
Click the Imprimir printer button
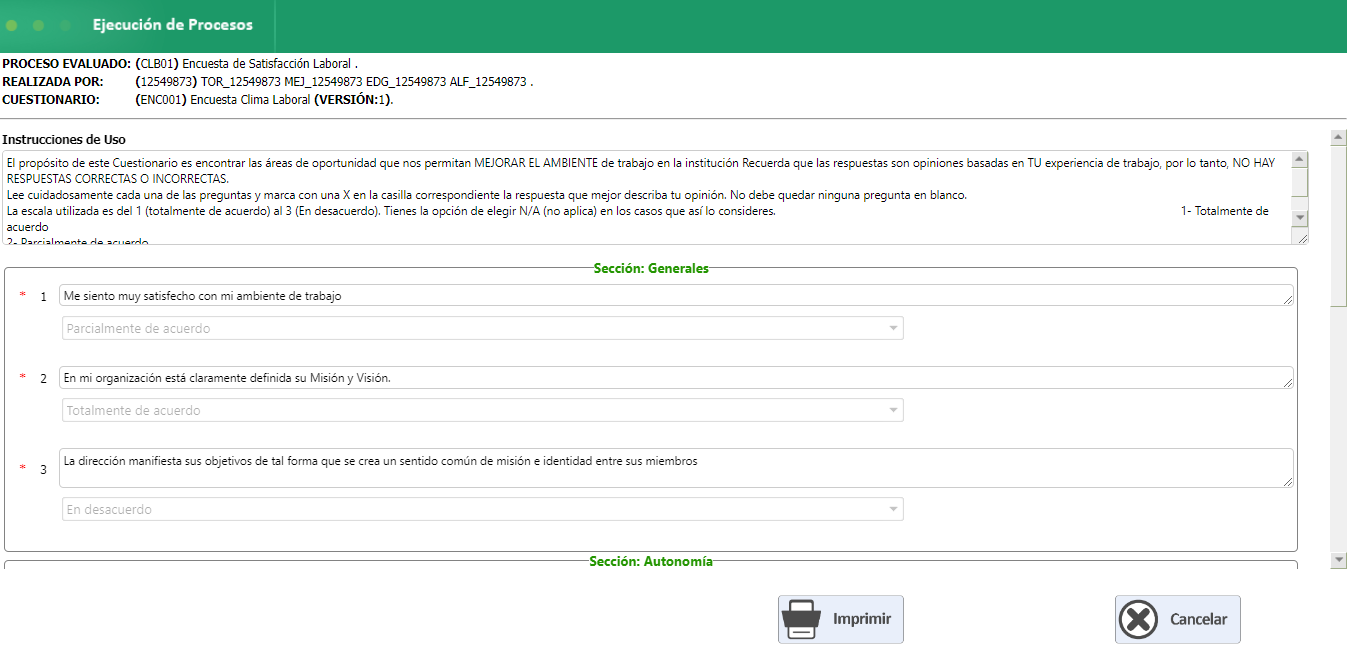point(840,619)
